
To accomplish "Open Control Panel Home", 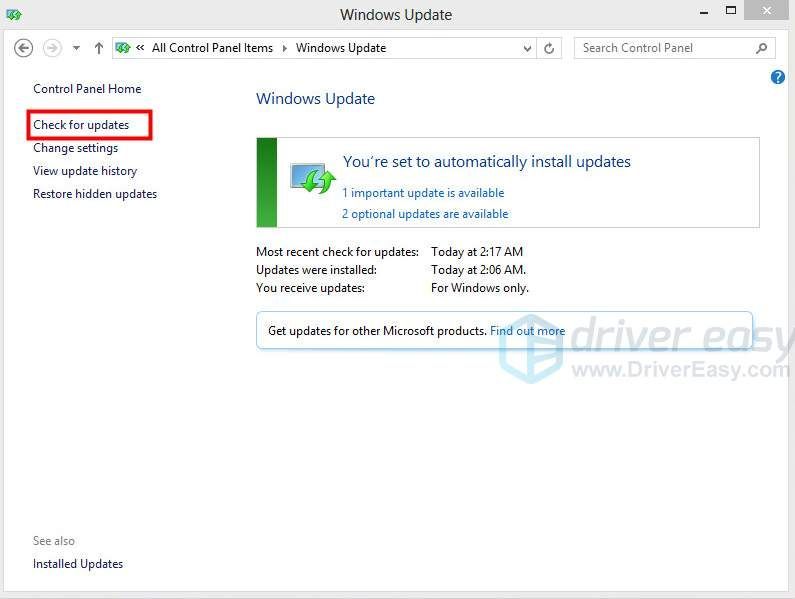I will 87,89.
